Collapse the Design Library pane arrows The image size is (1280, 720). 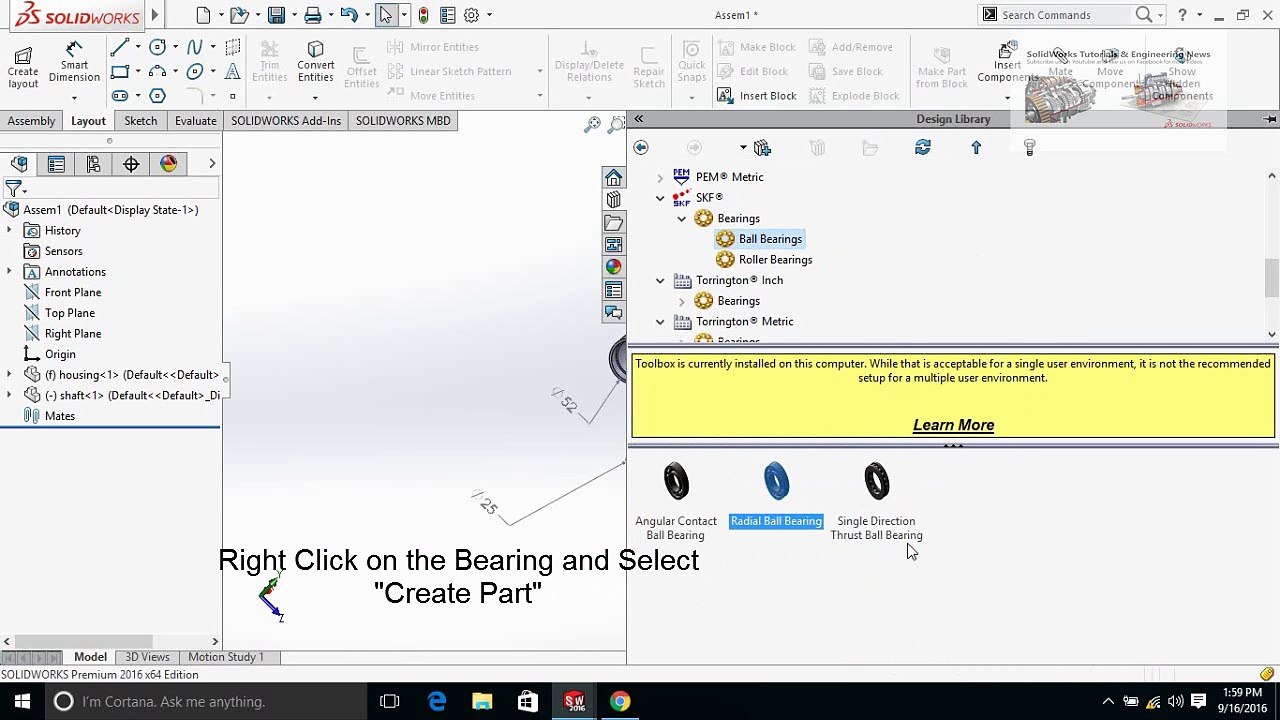point(638,119)
